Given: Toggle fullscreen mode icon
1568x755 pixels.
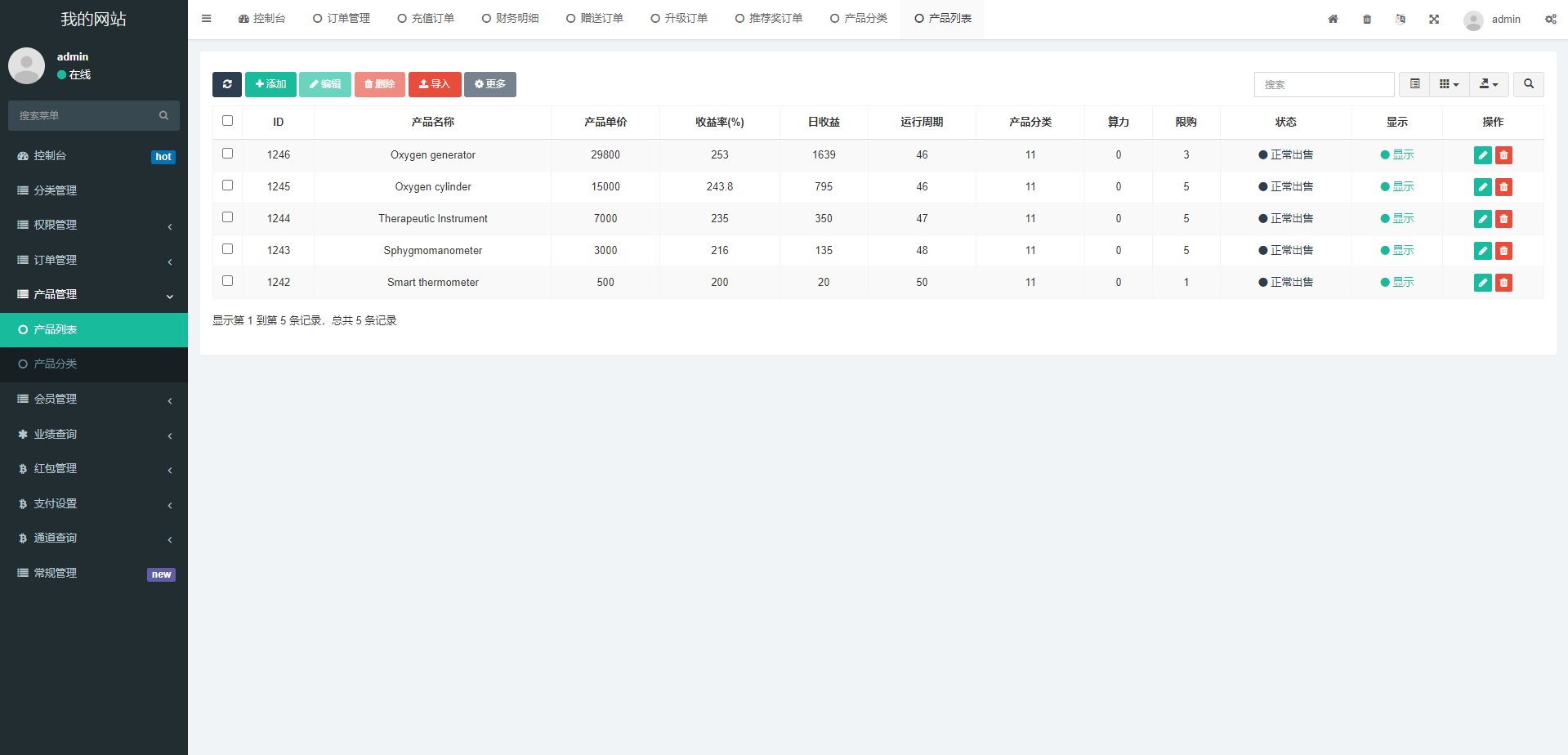Looking at the screenshot, I should (x=1434, y=19).
